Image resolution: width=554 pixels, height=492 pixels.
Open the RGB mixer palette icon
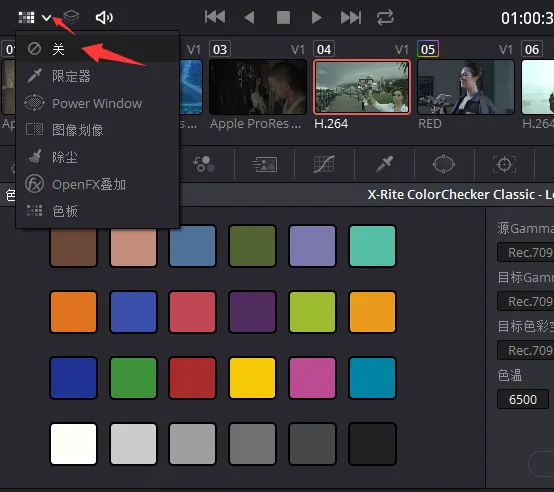204,164
